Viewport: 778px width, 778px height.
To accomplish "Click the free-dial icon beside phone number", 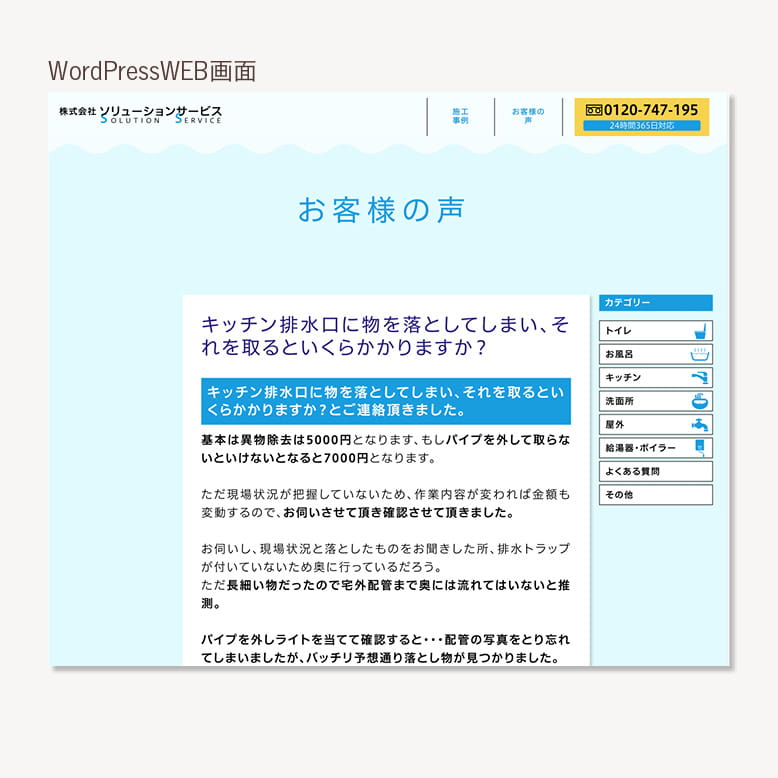I will coord(593,110).
